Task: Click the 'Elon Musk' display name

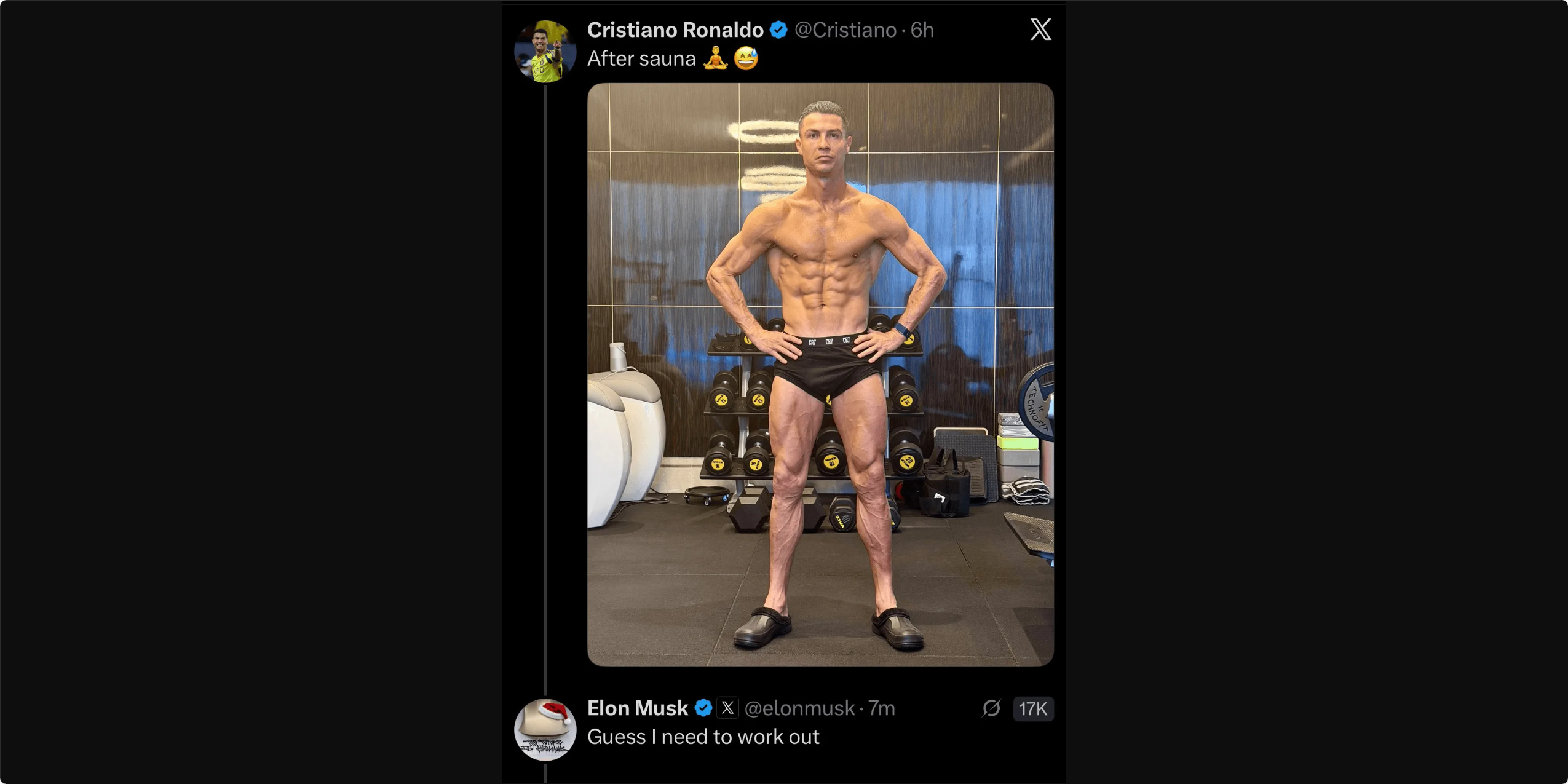Action: [x=637, y=707]
